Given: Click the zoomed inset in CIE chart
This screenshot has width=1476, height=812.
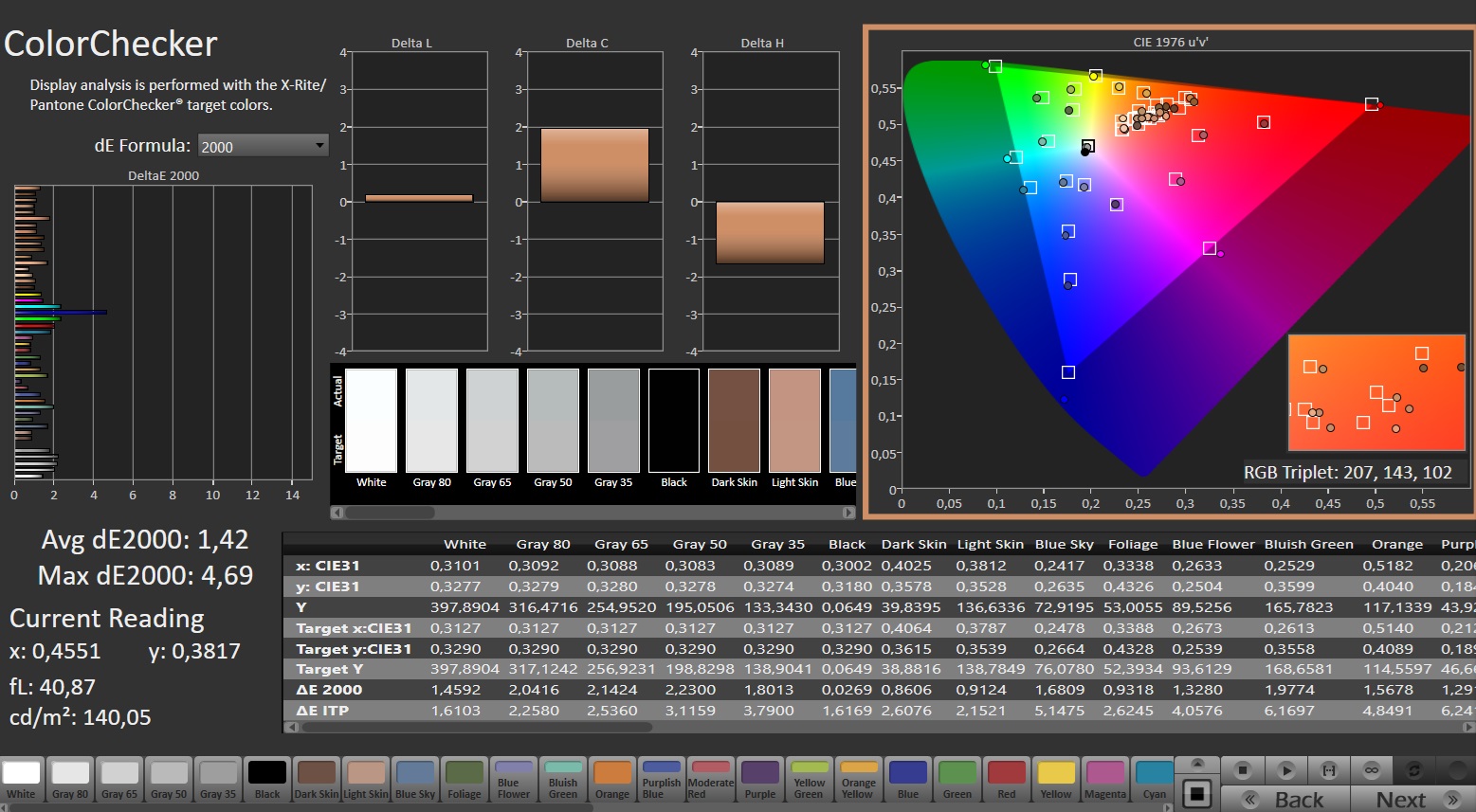Looking at the screenshot, I should tap(1376, 392).
